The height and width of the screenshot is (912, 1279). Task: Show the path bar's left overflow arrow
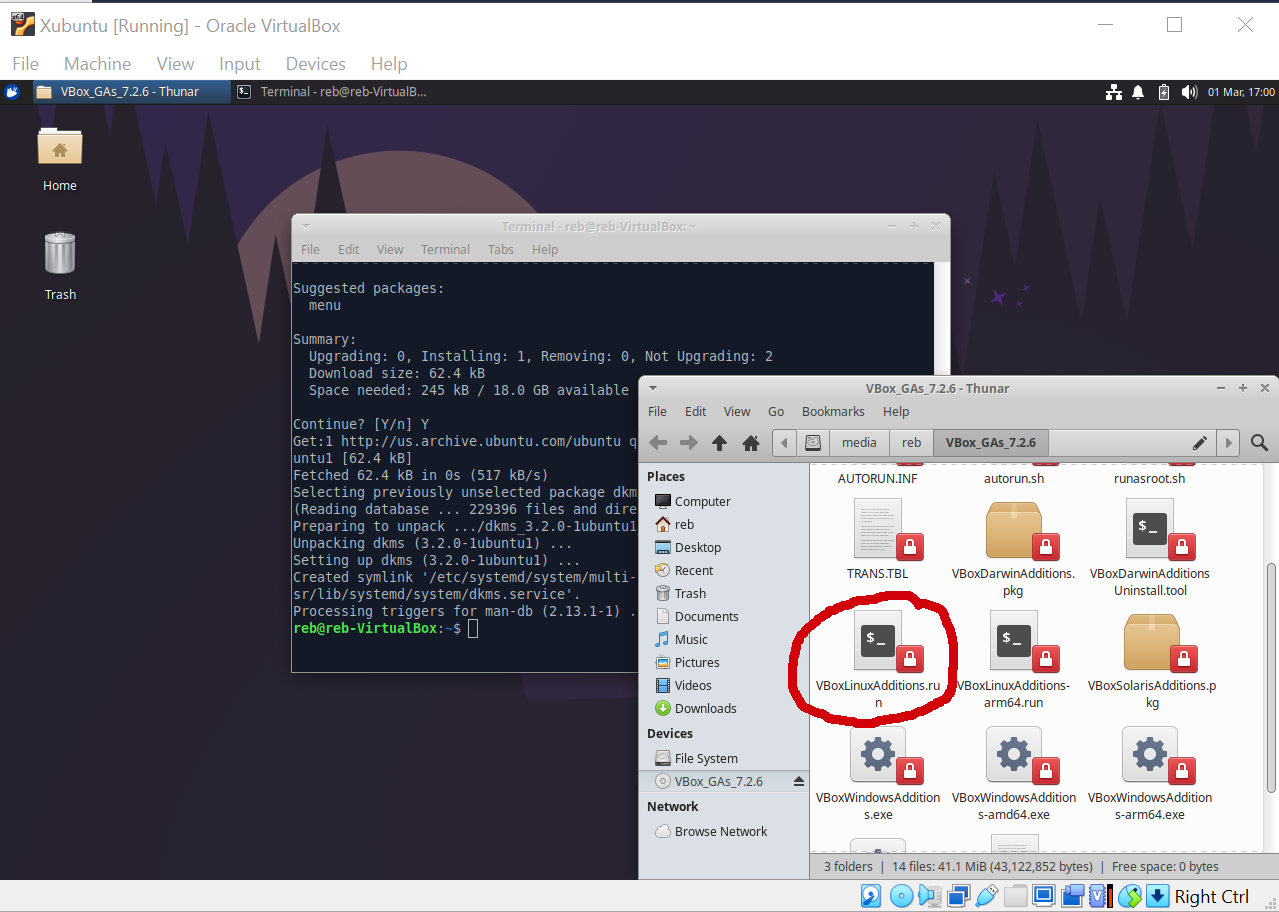(784, 442)
